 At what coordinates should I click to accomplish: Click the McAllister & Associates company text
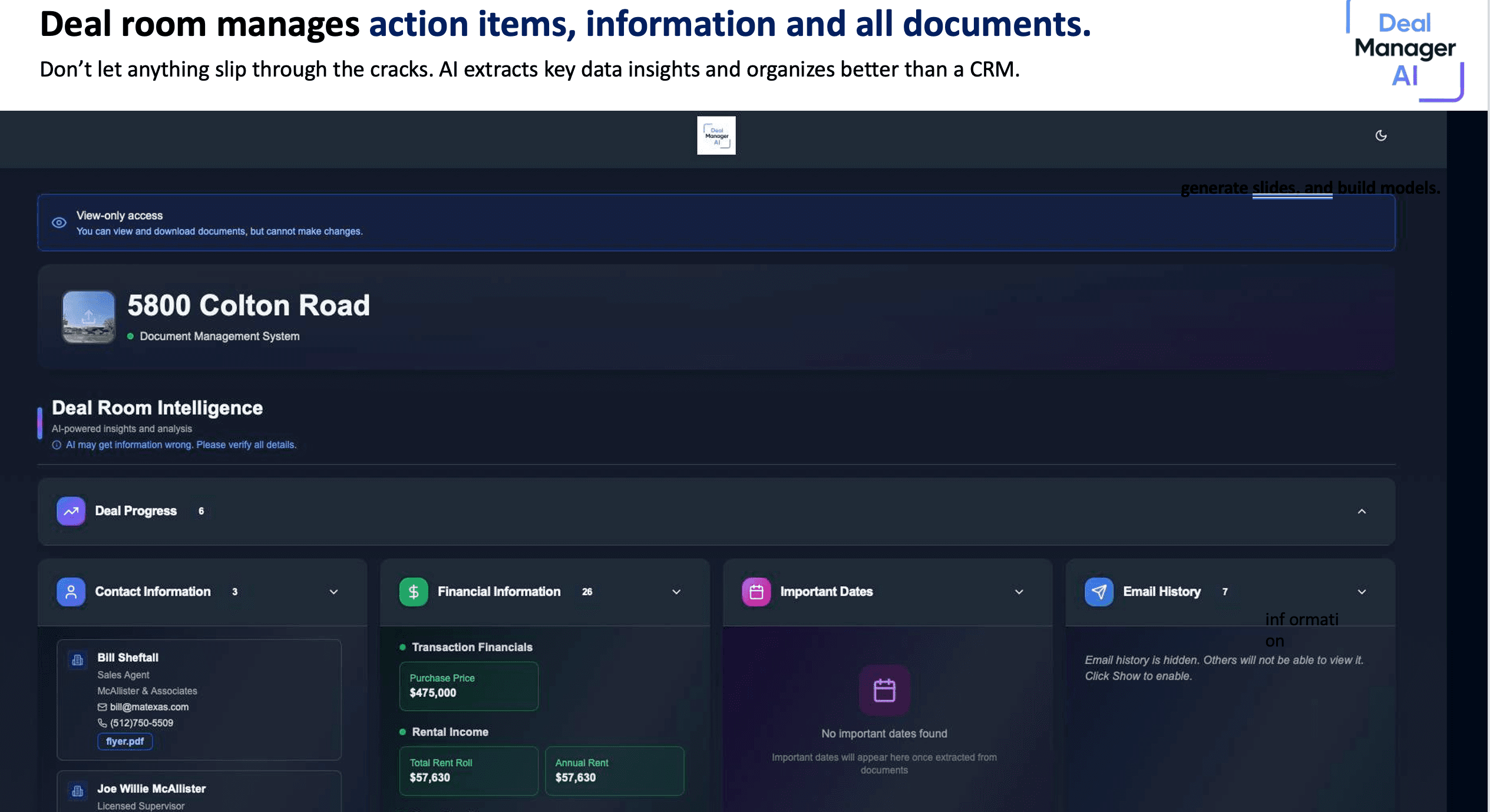147,691
